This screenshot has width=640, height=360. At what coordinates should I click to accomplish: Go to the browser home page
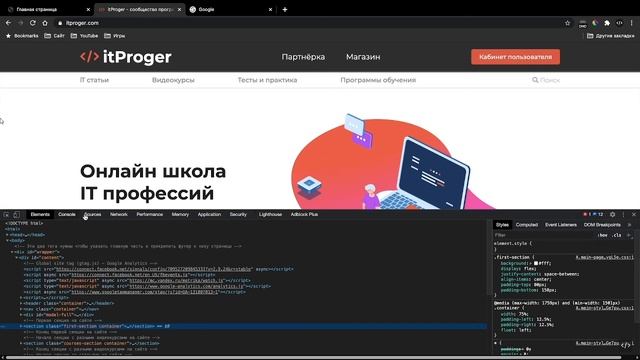[x=45, y=23]
